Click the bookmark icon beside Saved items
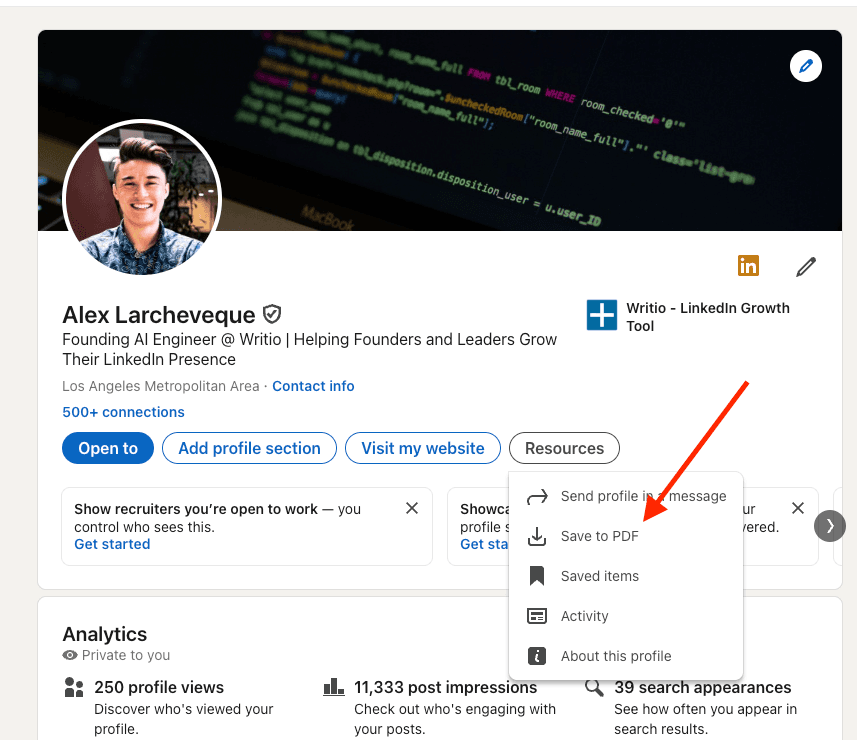 tap(537, 576)
